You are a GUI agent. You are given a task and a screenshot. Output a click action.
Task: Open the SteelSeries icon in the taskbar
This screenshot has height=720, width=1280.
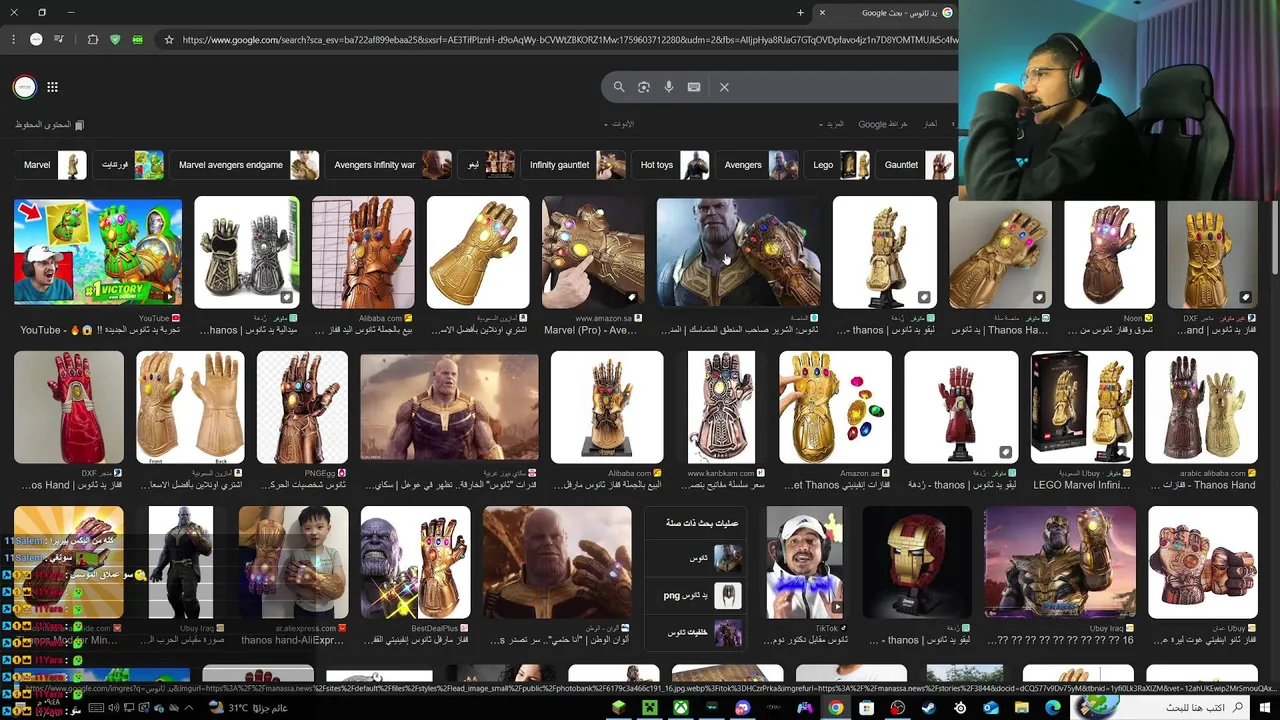click(x=960, y=708)
